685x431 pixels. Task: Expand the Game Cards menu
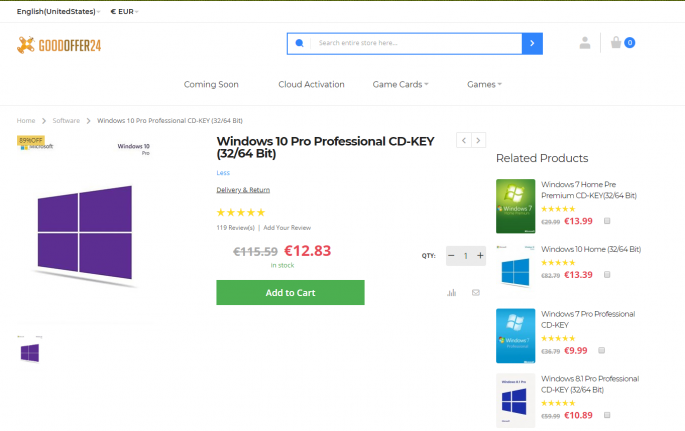(x=400, y=84)
